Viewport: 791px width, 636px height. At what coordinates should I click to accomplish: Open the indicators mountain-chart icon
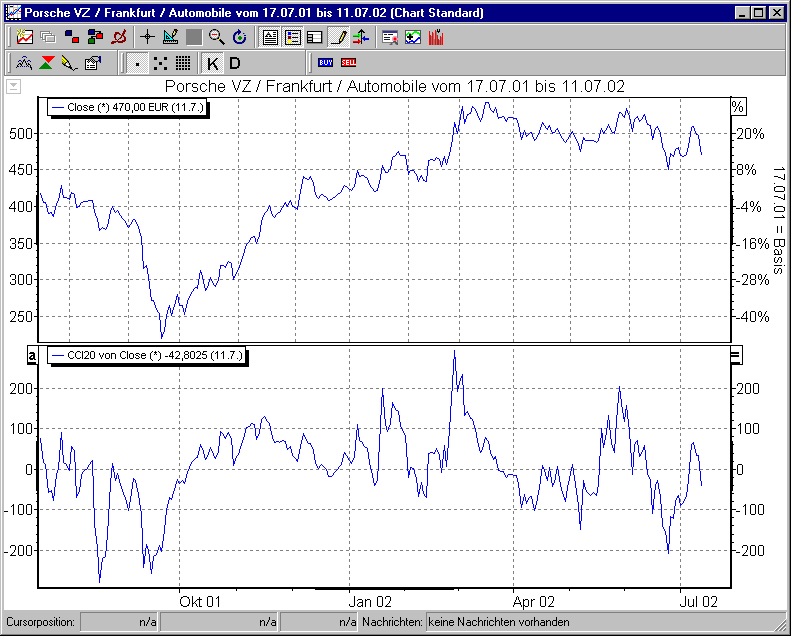[25, 63]
